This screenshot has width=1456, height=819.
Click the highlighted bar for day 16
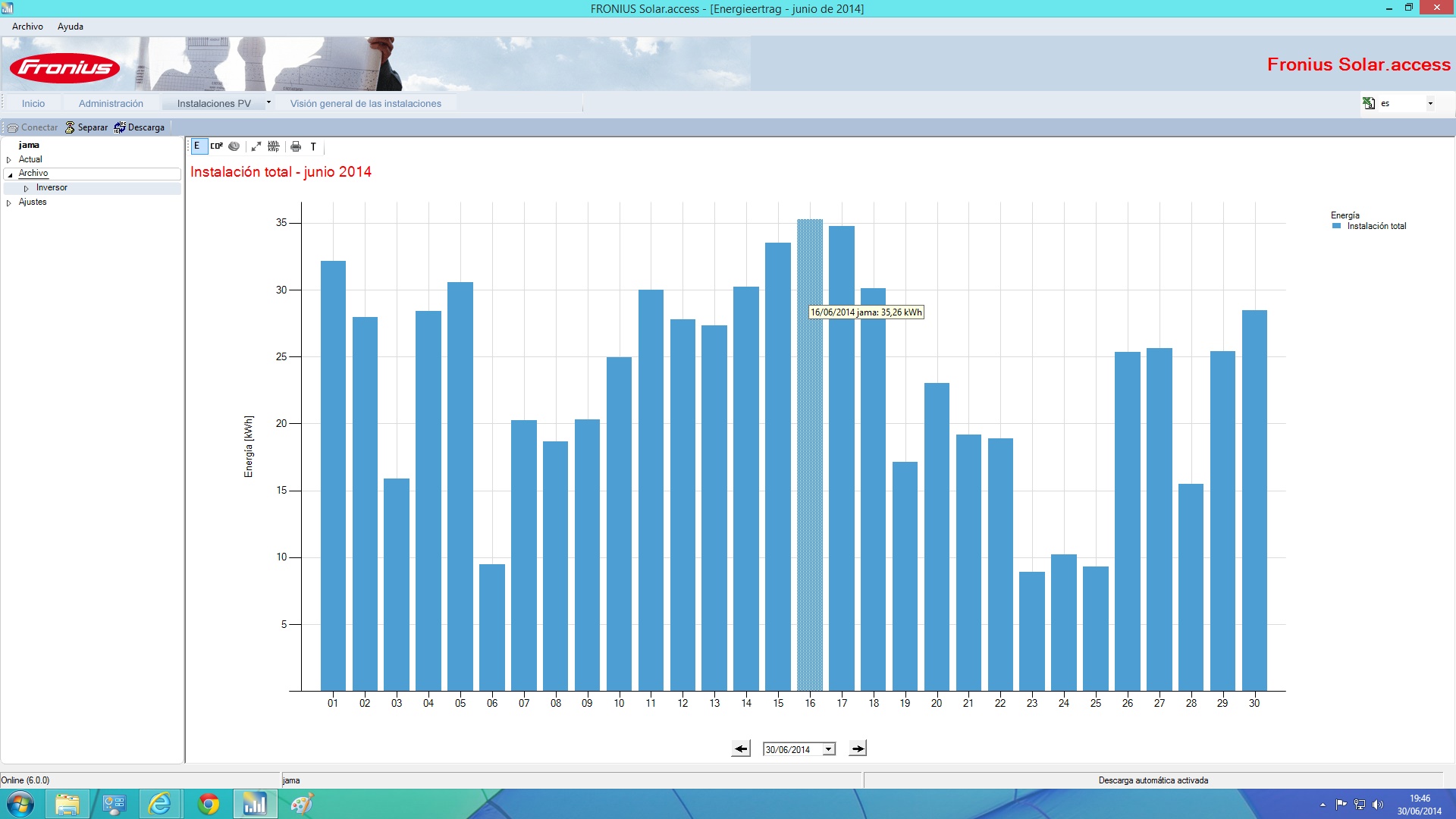point(810,455)
